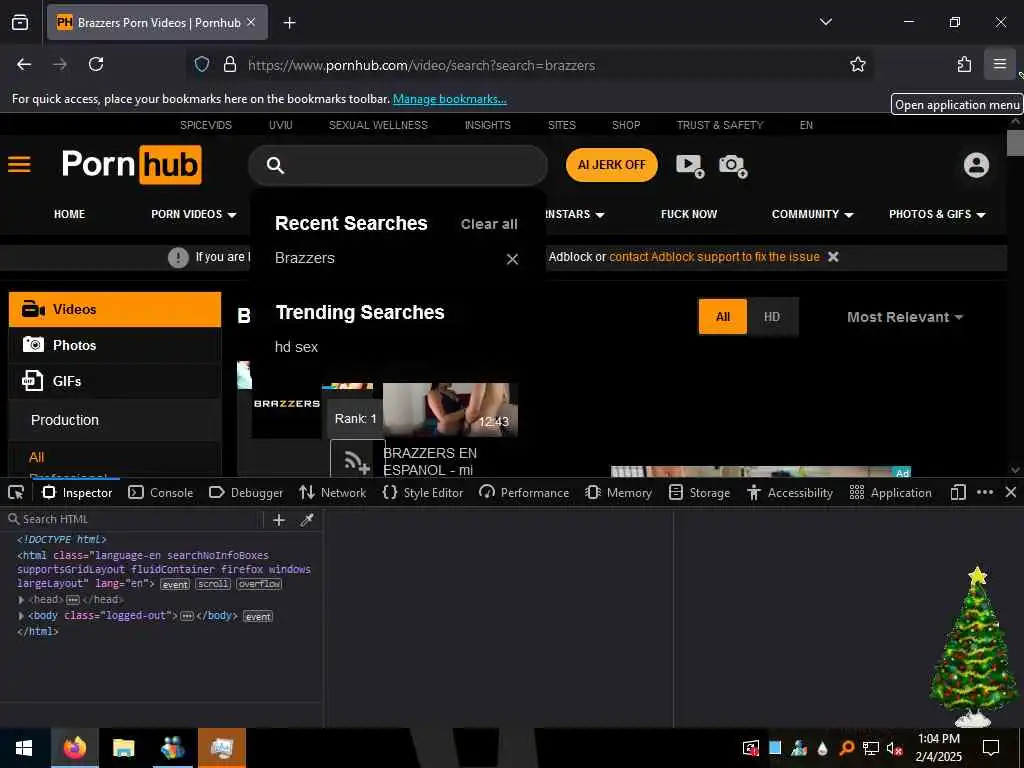This screenshot has width=1024, height=768.
Task: Open 'contact Adblock support' link
Action: point(714,257)
